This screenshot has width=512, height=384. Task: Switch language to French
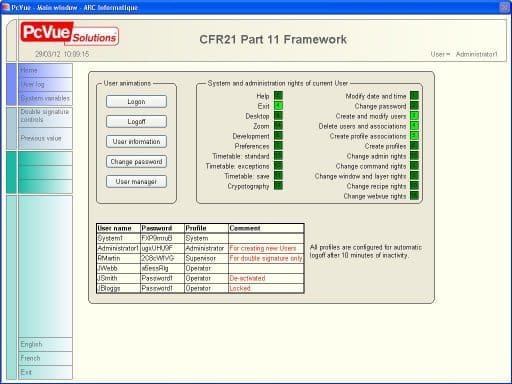[x=45, y=358]
